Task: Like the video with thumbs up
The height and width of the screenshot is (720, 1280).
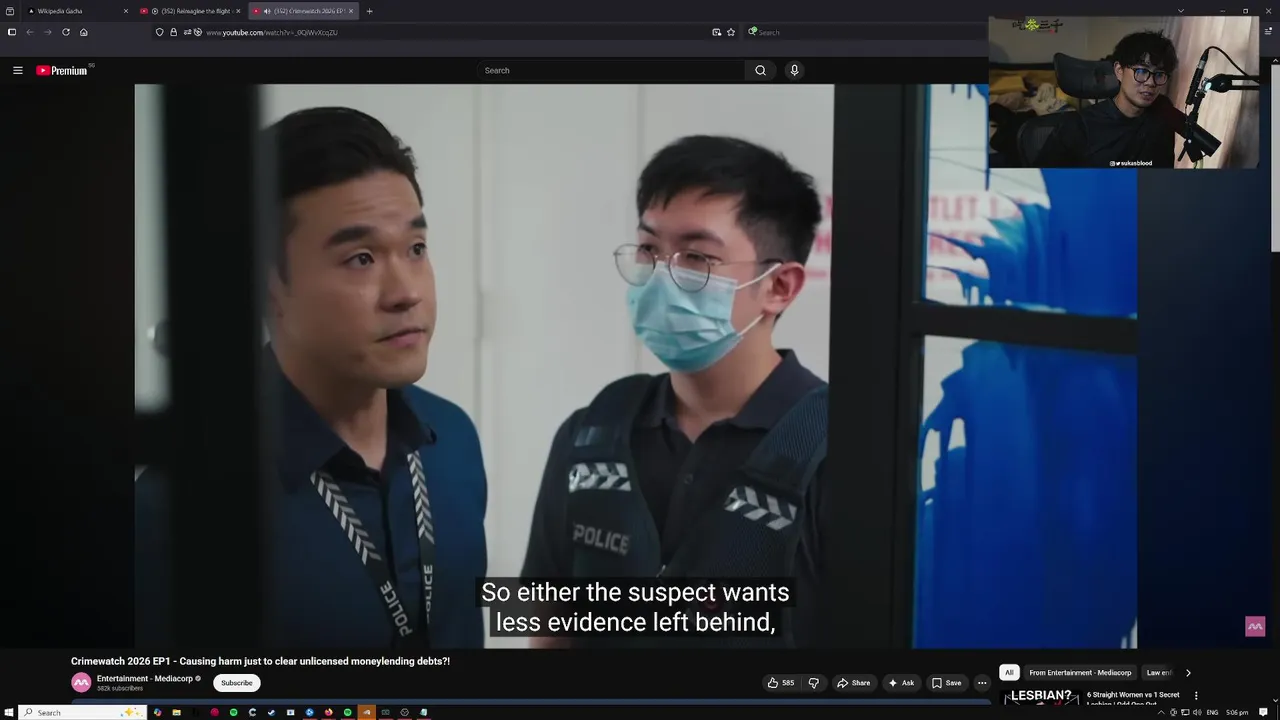Action: [780, 683]
